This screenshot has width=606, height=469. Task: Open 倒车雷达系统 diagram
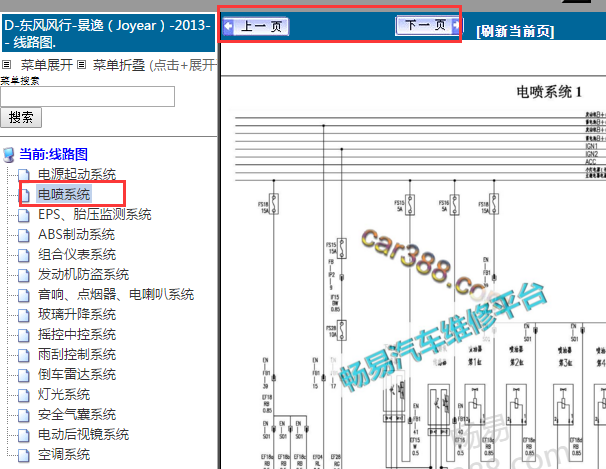[77, 374]
